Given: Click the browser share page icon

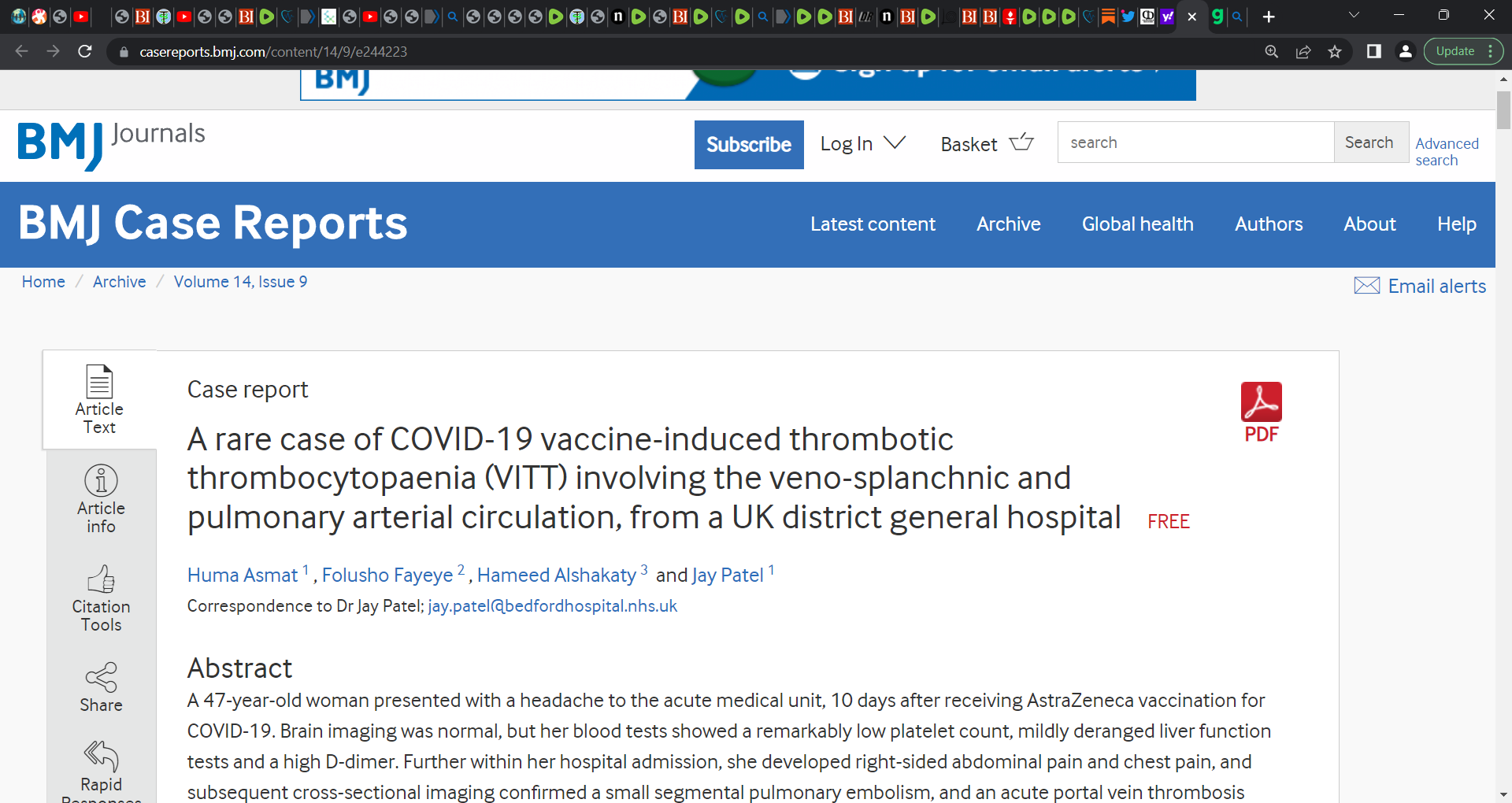Looking at the screenshot, I should click(1303, 51).
